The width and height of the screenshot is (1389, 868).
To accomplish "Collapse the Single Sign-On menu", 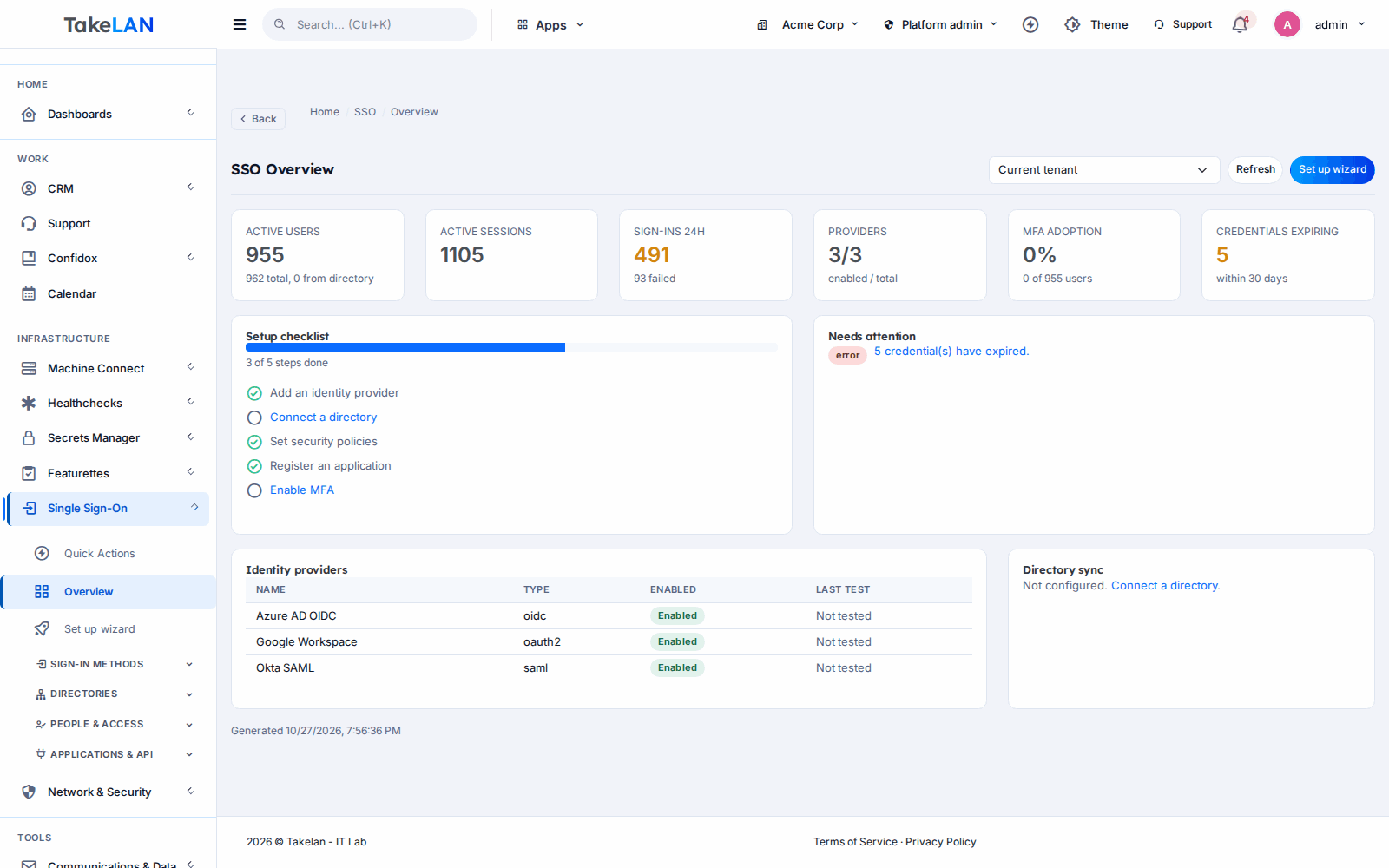I will tap(109, 508).
